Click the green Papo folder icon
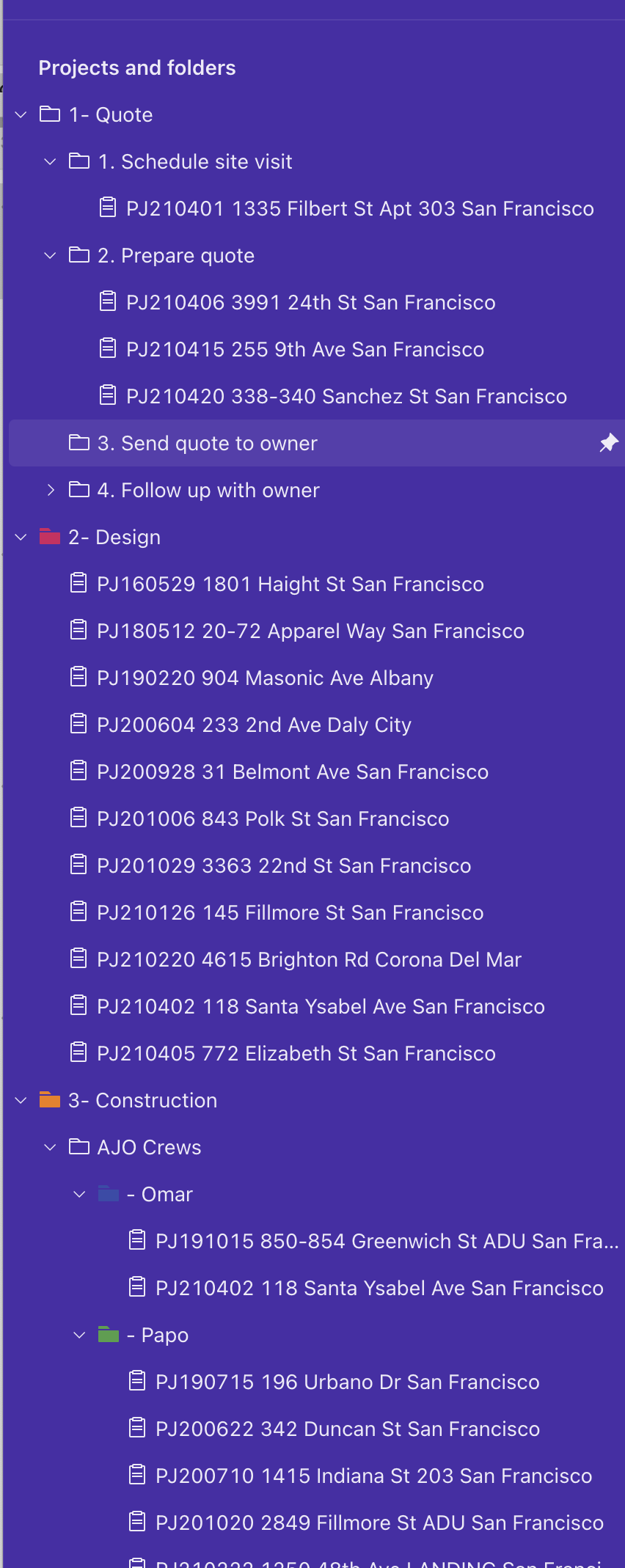Viewport: 625px width, 1568px height. click(x=109, y=1335)
